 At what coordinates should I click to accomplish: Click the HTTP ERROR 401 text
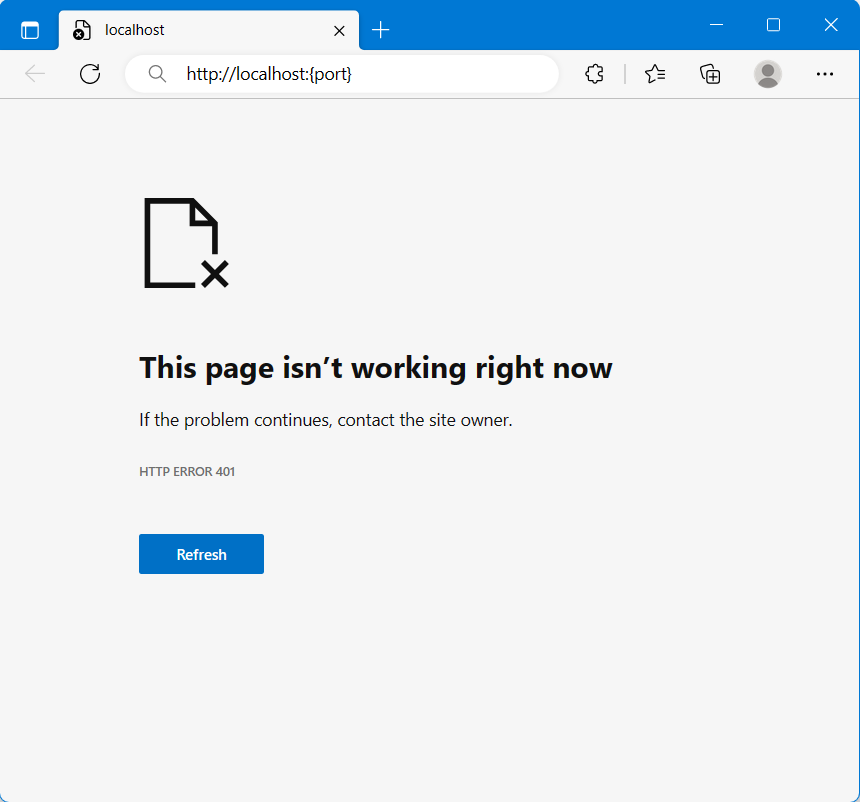(187, 471)
